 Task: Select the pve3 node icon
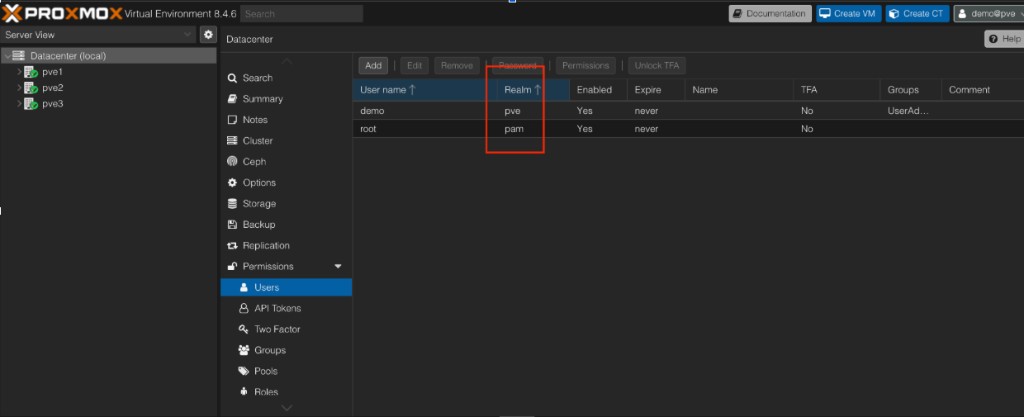point(31,104)
